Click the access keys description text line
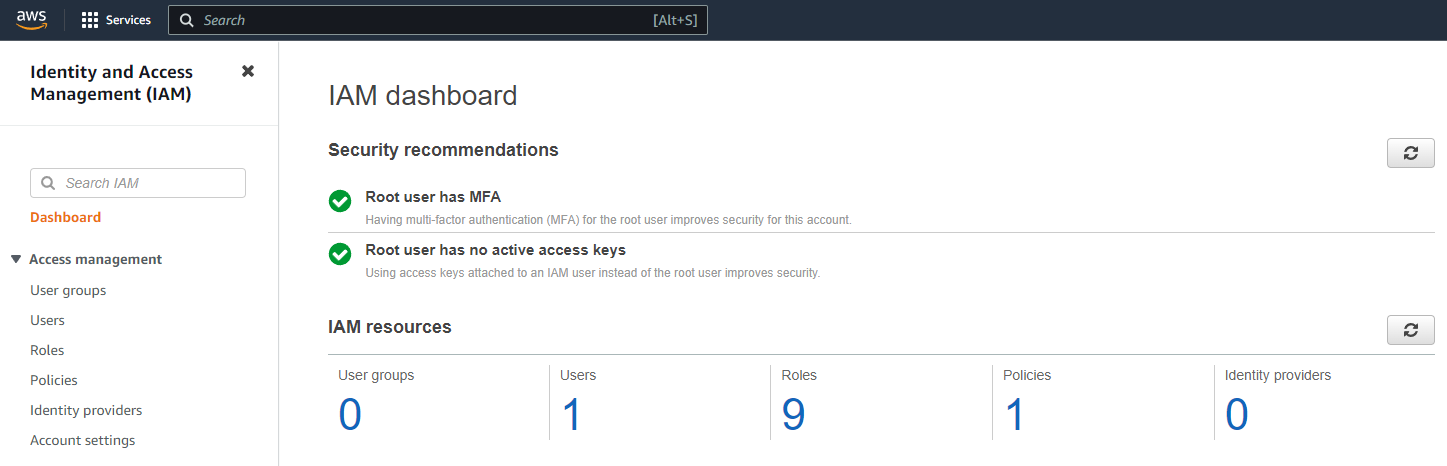This screenshot has height=466, width=1447. 592,273
